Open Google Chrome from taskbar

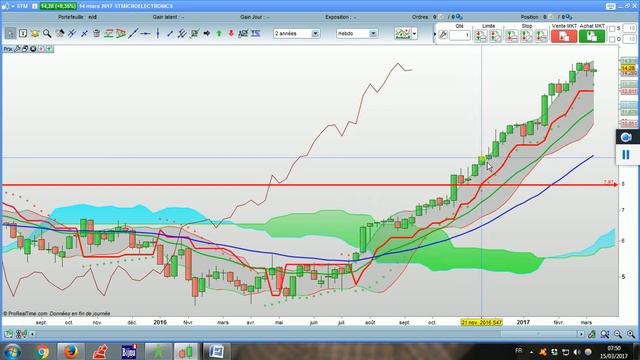click(x=42, y=352)
